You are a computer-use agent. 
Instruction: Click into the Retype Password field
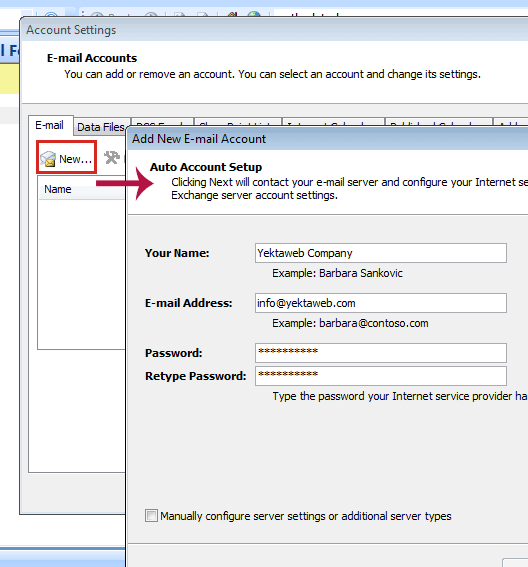tap(380, 376)
